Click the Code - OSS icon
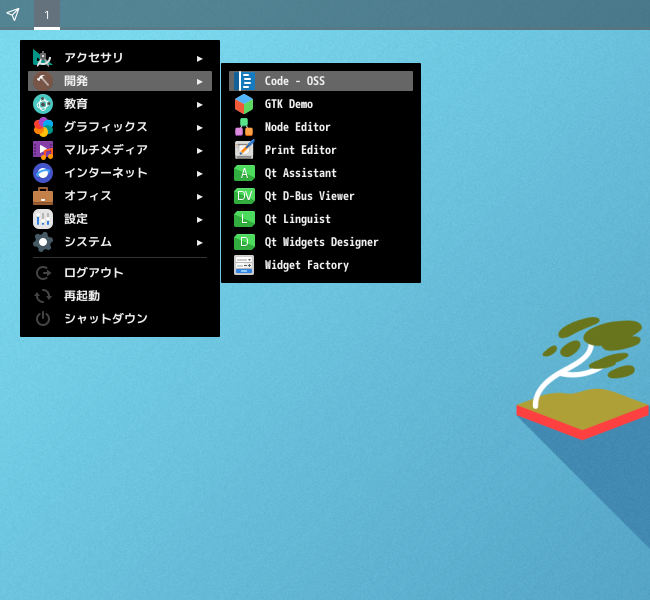The image size is (650, 600). 244,81
